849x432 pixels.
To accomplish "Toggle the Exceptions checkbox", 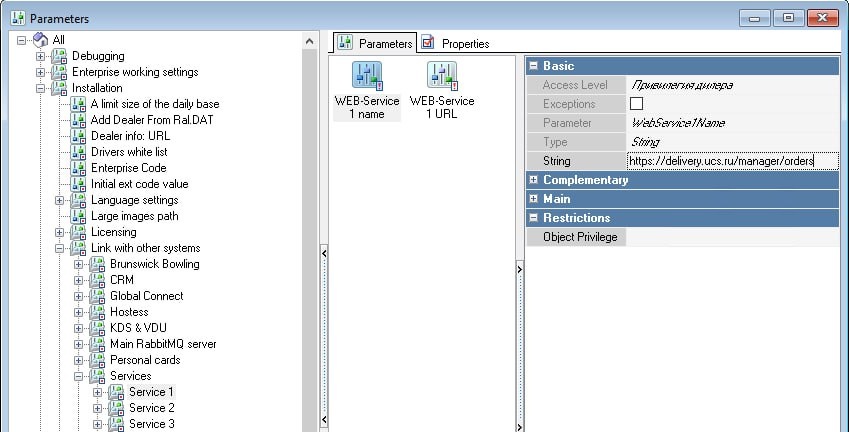I will 636,104.
